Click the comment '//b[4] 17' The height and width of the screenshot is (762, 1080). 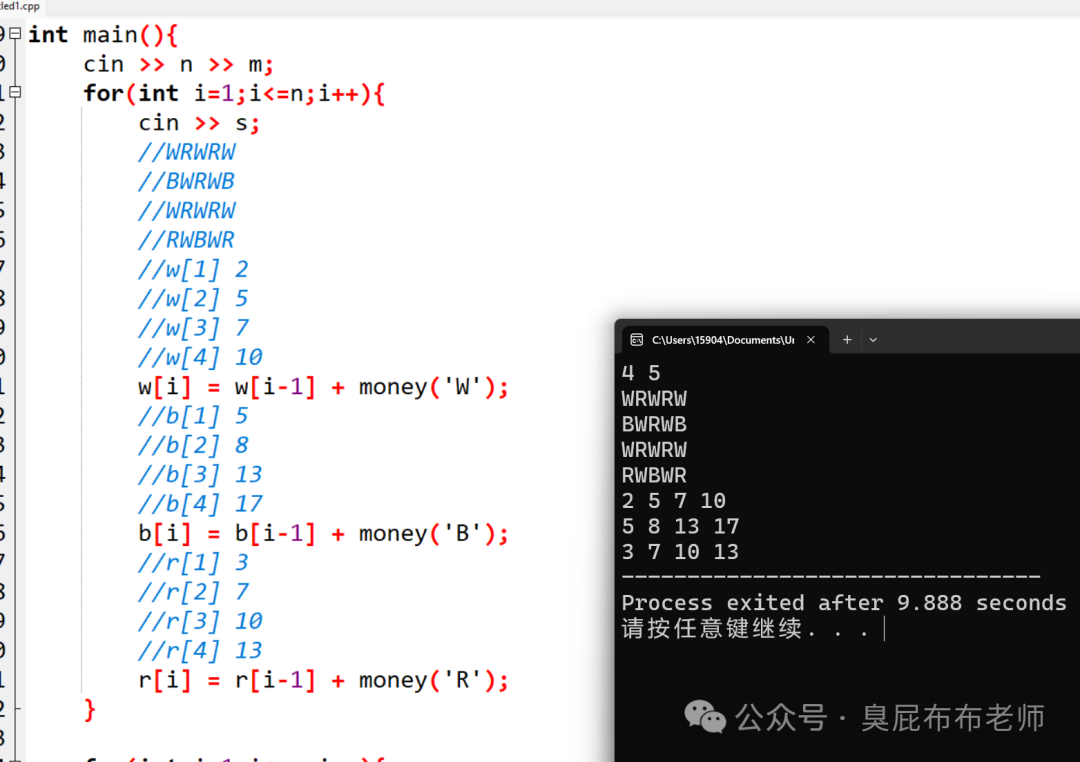click(200, 504)
